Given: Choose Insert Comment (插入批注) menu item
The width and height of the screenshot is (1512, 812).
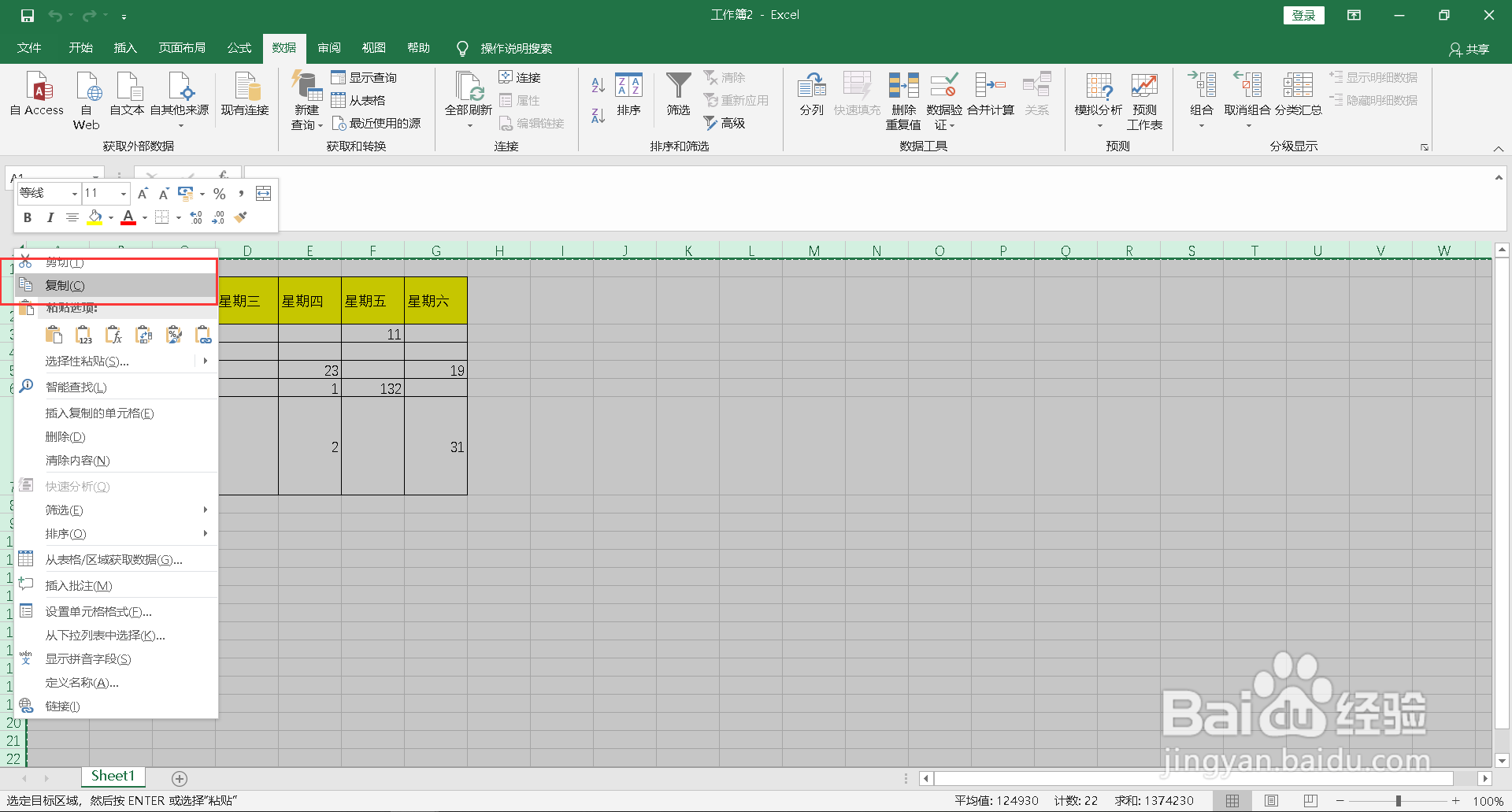Looking at the screenshot, I should click(116, 586).
